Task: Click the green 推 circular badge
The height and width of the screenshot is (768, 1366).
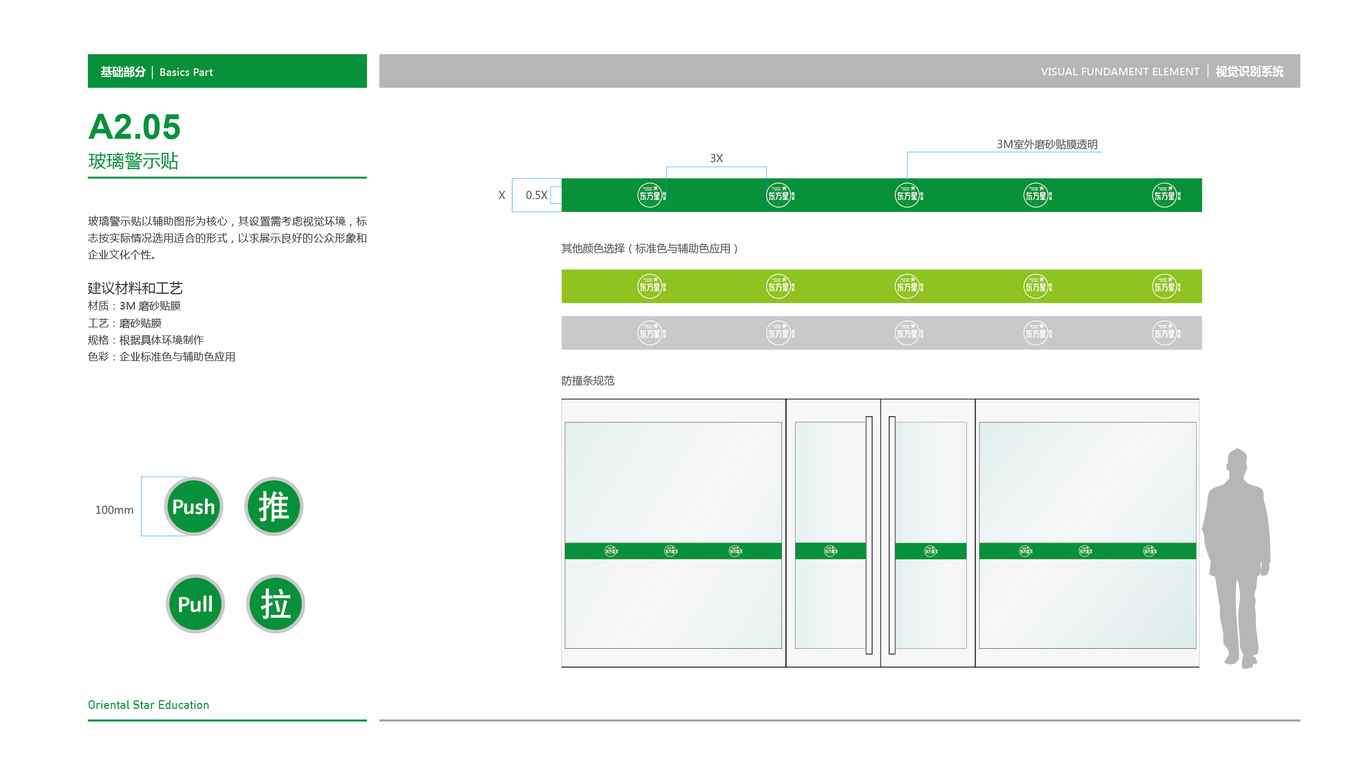Action: click(274, 506)
